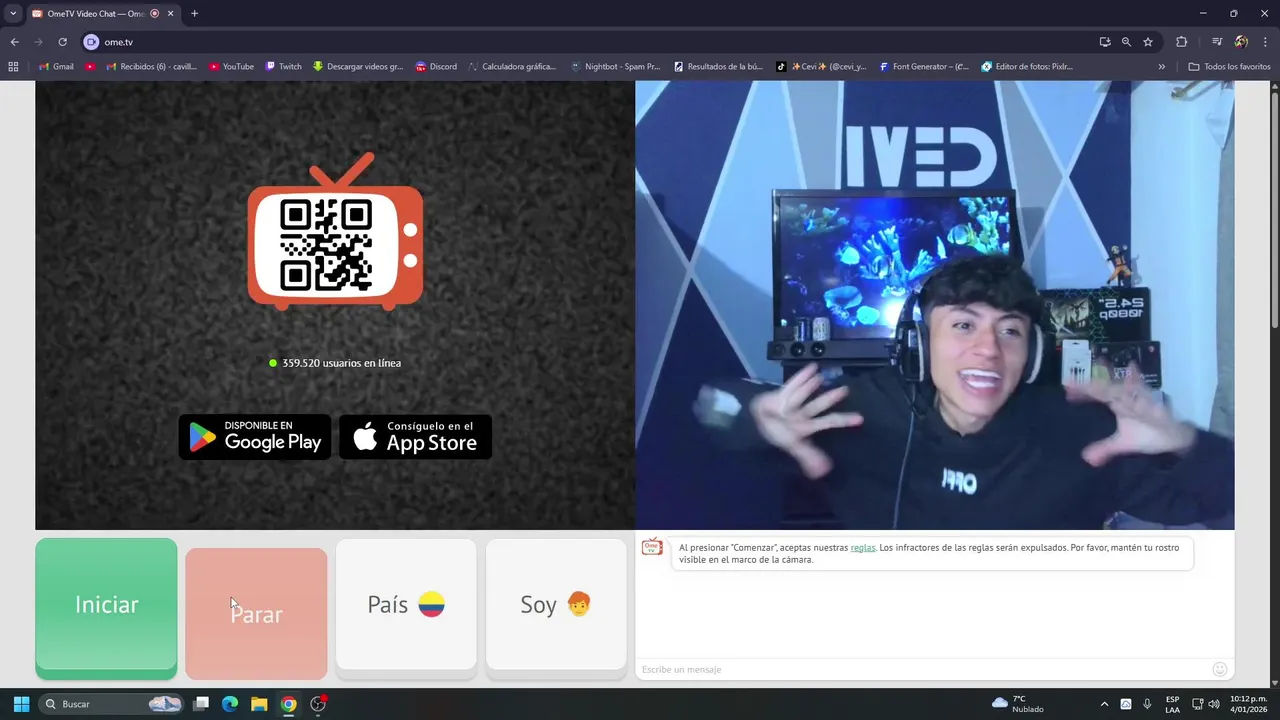Open the weather widget showing 7°C Nublado
The height and width of the screenshot is (720, 1280).
[x=1017, y=704]
